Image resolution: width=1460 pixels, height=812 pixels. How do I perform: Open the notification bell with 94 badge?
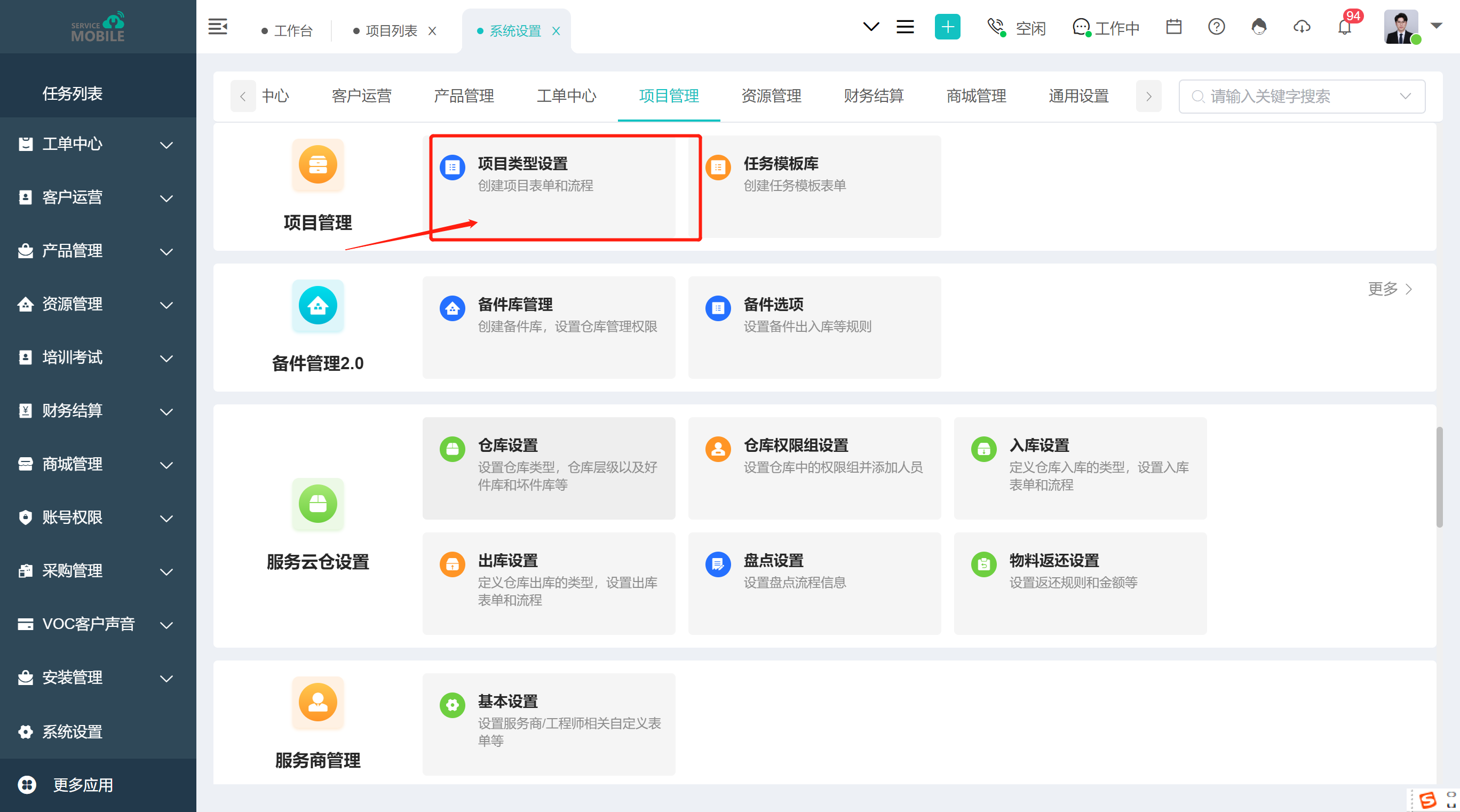tap(1344, 27)
